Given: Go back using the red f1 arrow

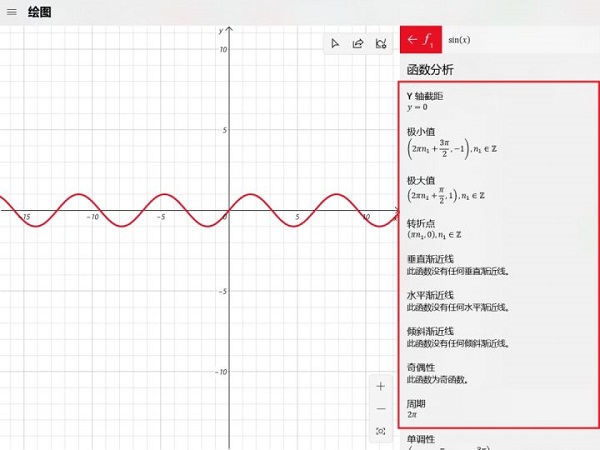Looking at the screenshot, I should 420,40.
